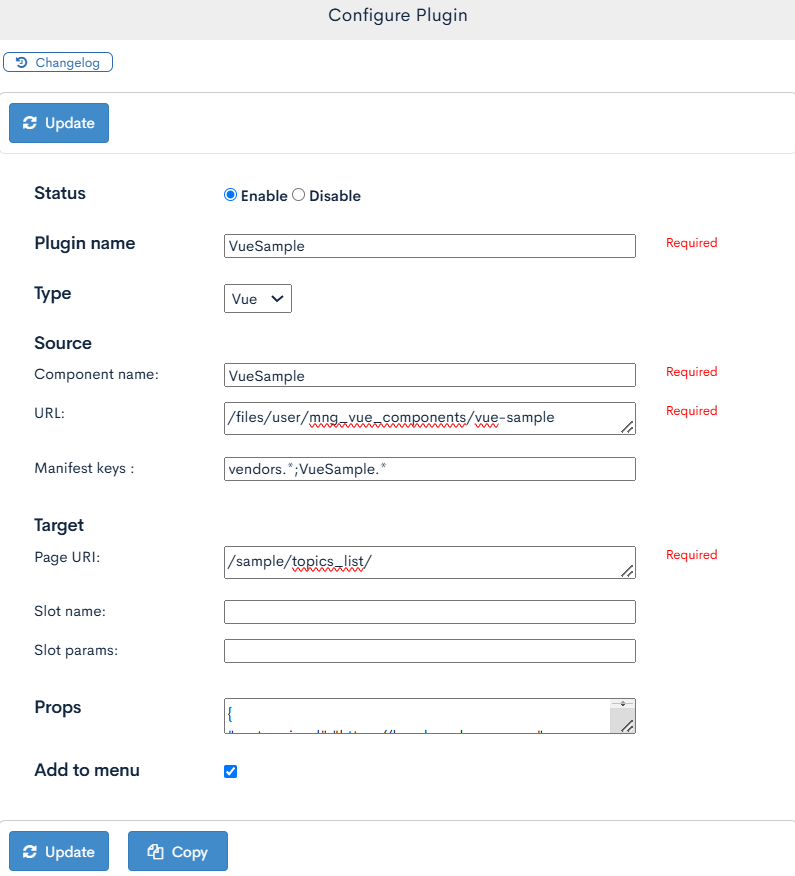The width and height of the screenshot is (795, 876).
Task: Select the Disable status radio button
Action: (x=298, y=196)
